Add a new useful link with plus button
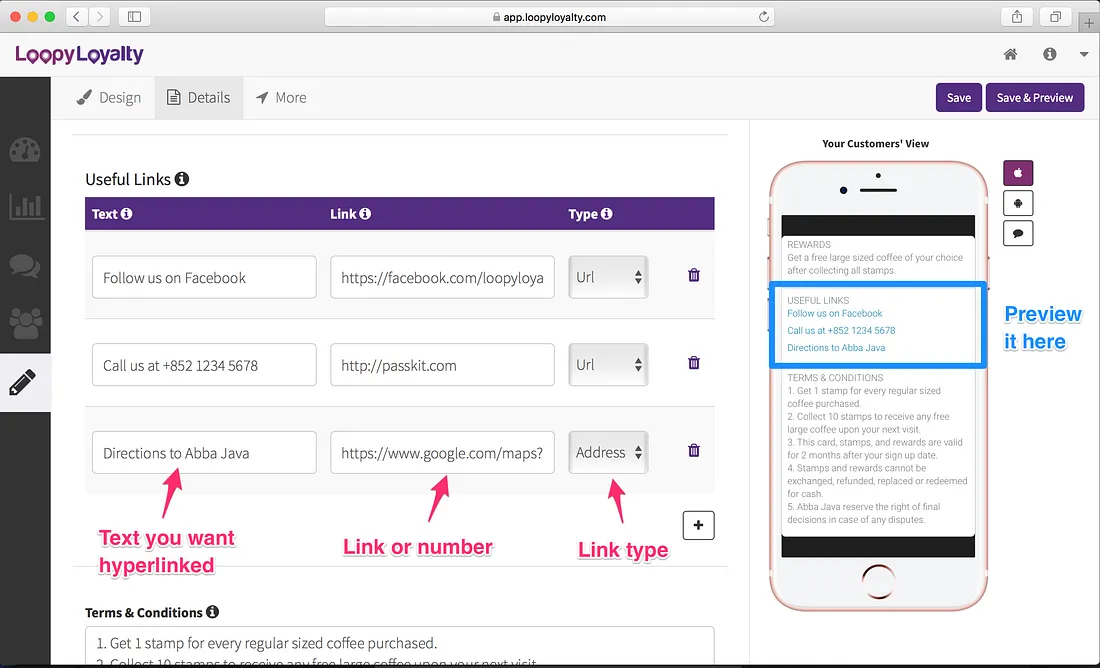Viewport: 1100px width, 668px height. pos(698,526)
